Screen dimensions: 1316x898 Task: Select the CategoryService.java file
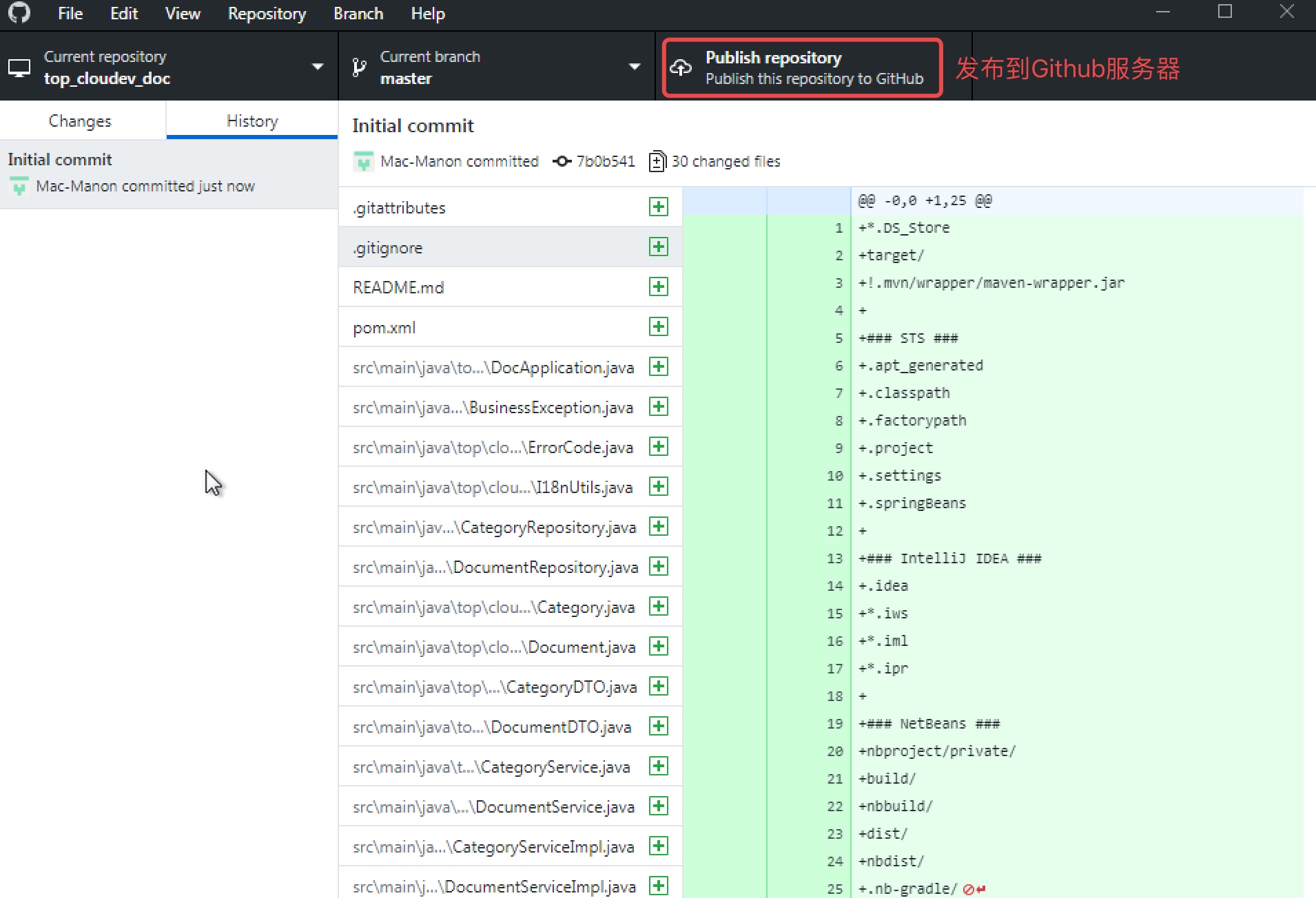511,766
